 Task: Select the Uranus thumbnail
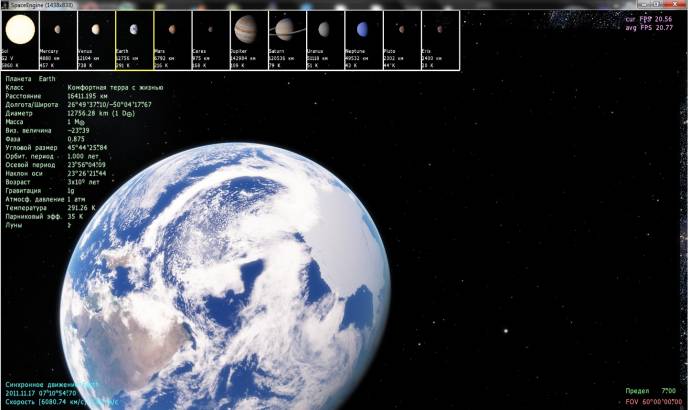pyautogui.click(x=326, y=40)
